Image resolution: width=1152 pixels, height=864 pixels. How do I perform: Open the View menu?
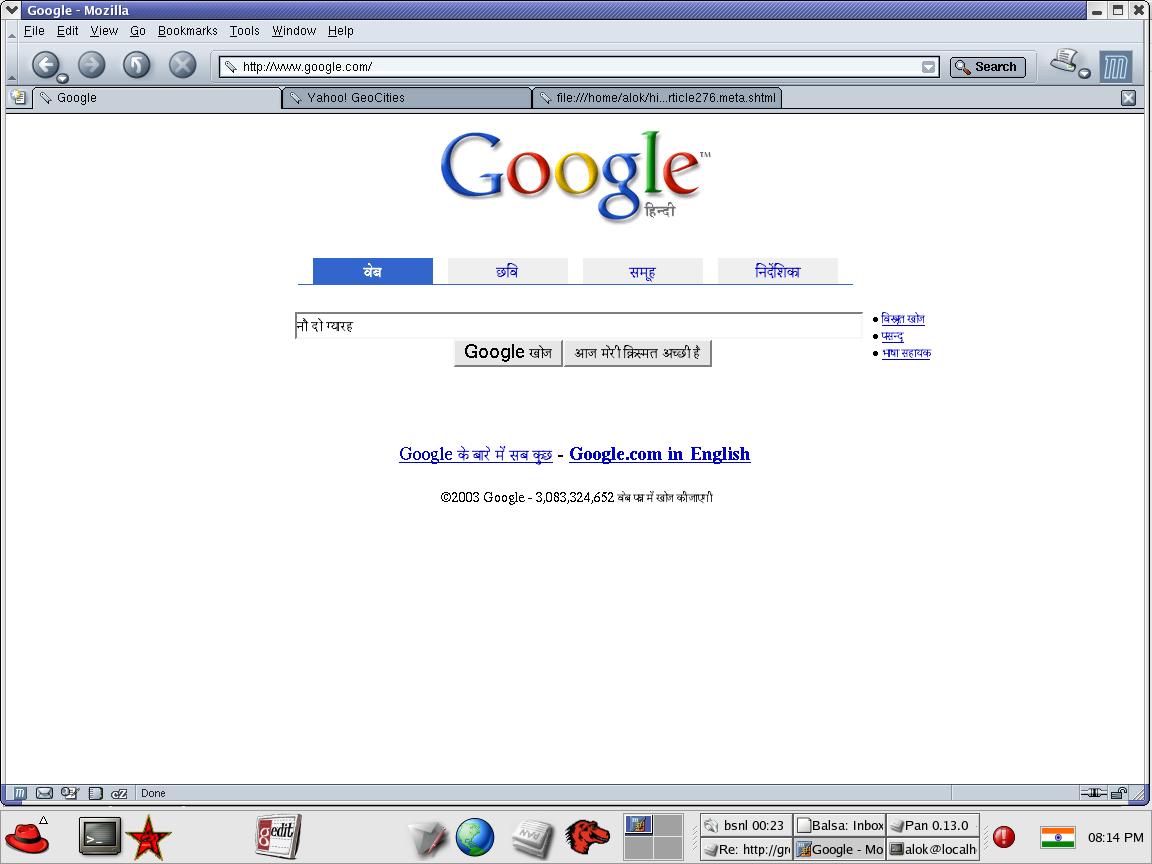click(104, 31)
